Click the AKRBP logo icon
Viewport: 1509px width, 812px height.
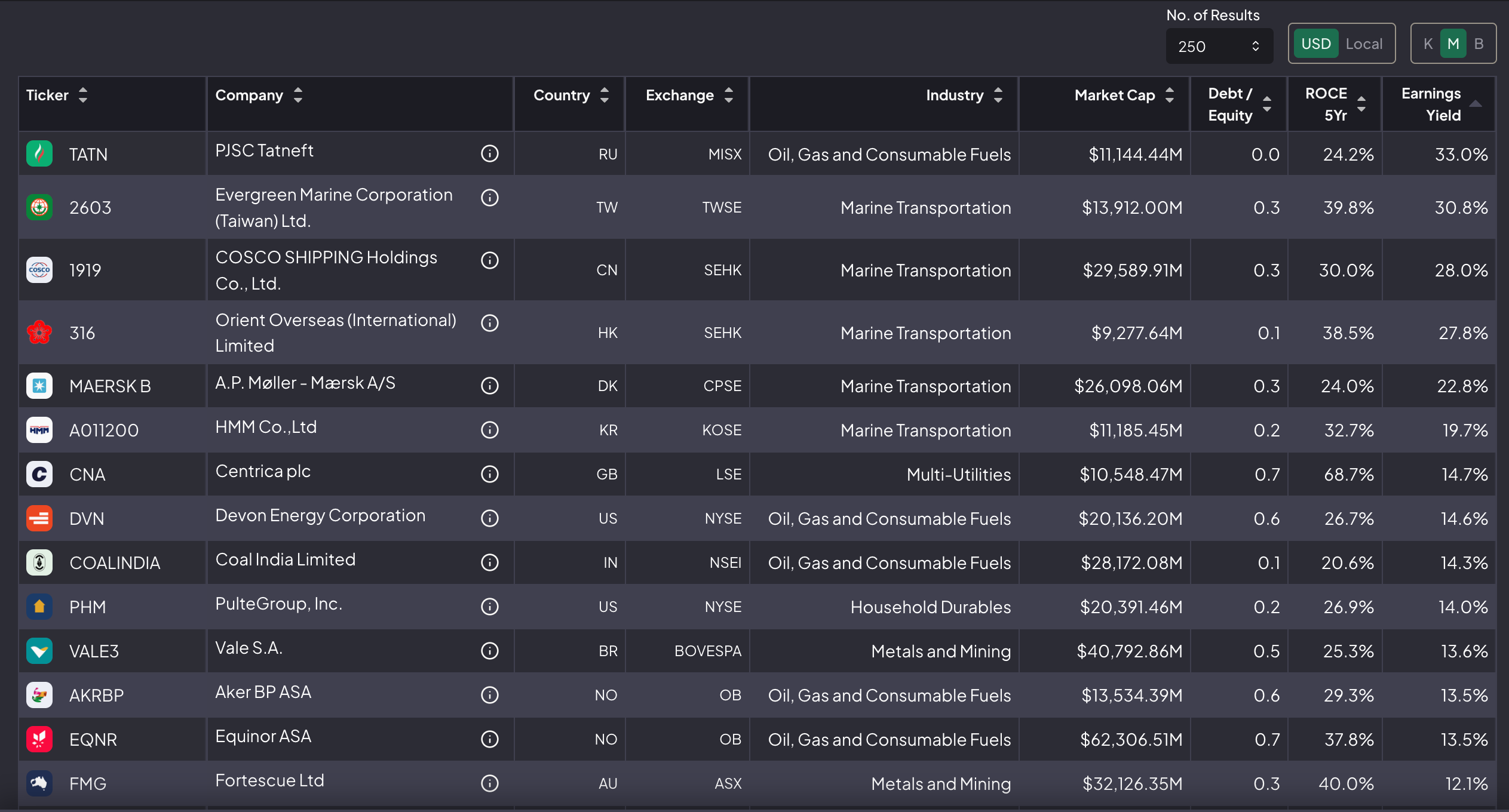click(39, 695)
